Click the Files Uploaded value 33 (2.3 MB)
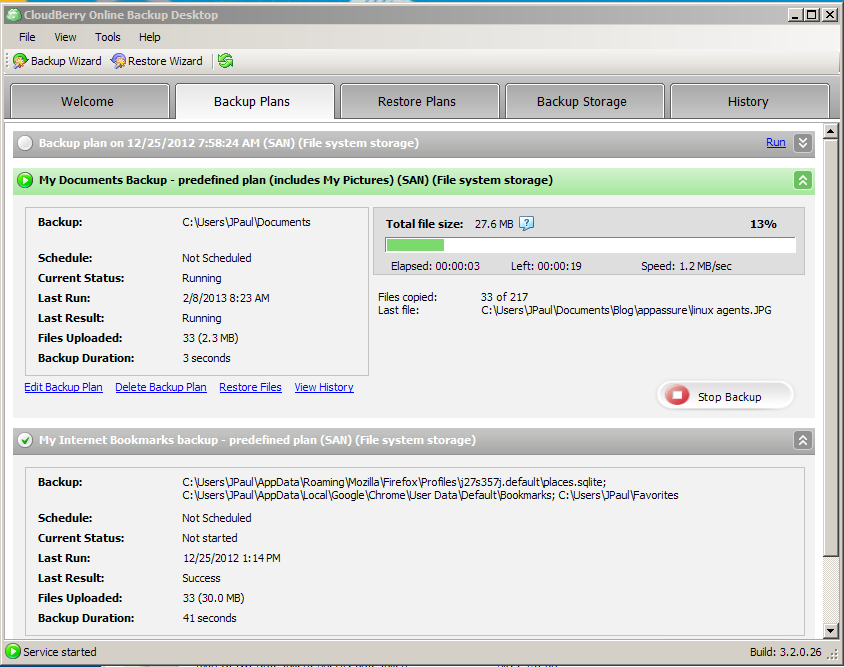 pos(210,338)
